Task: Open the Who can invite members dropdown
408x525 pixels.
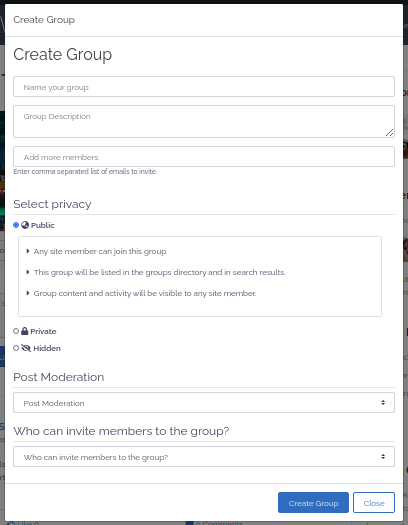Action: pyautogui.click(x=204, y=456)
